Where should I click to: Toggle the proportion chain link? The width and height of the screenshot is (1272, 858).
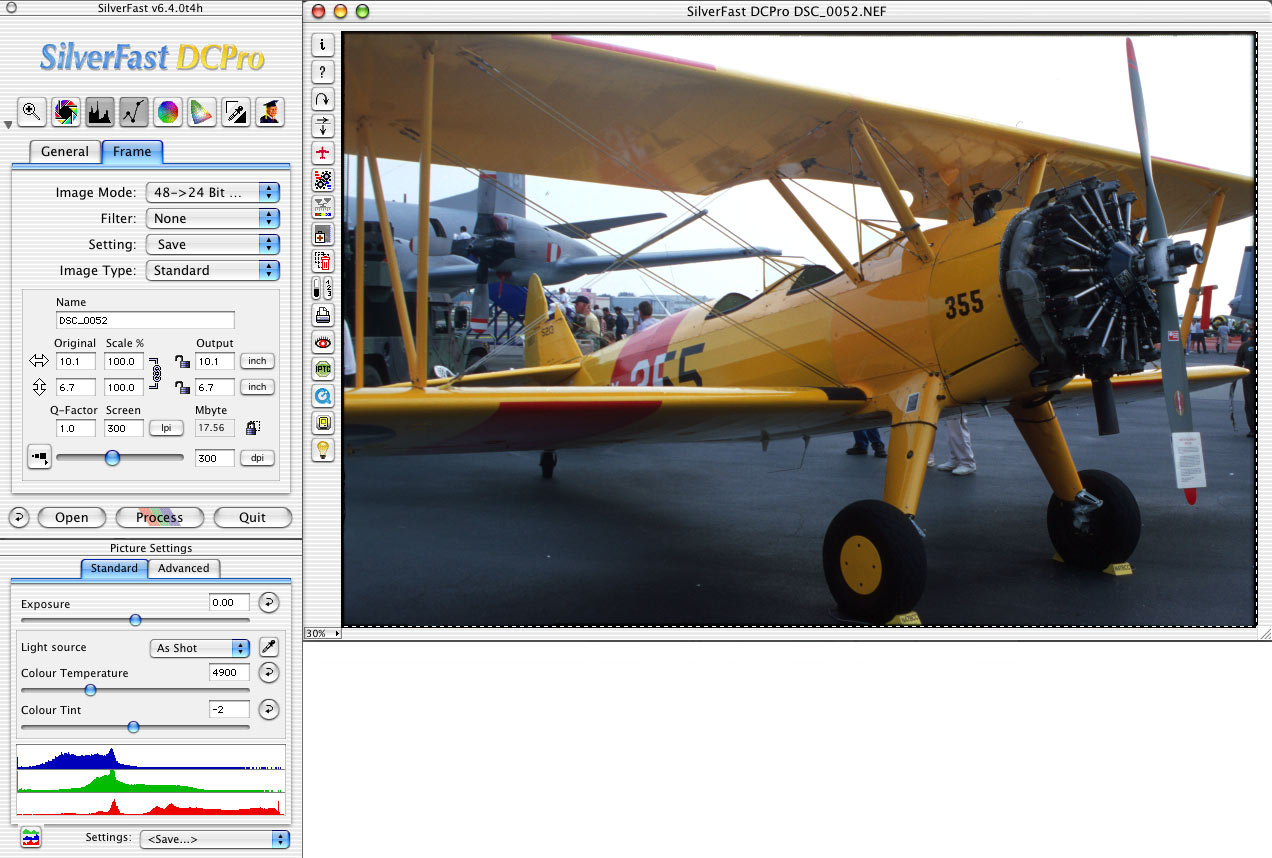click(156, 373)
